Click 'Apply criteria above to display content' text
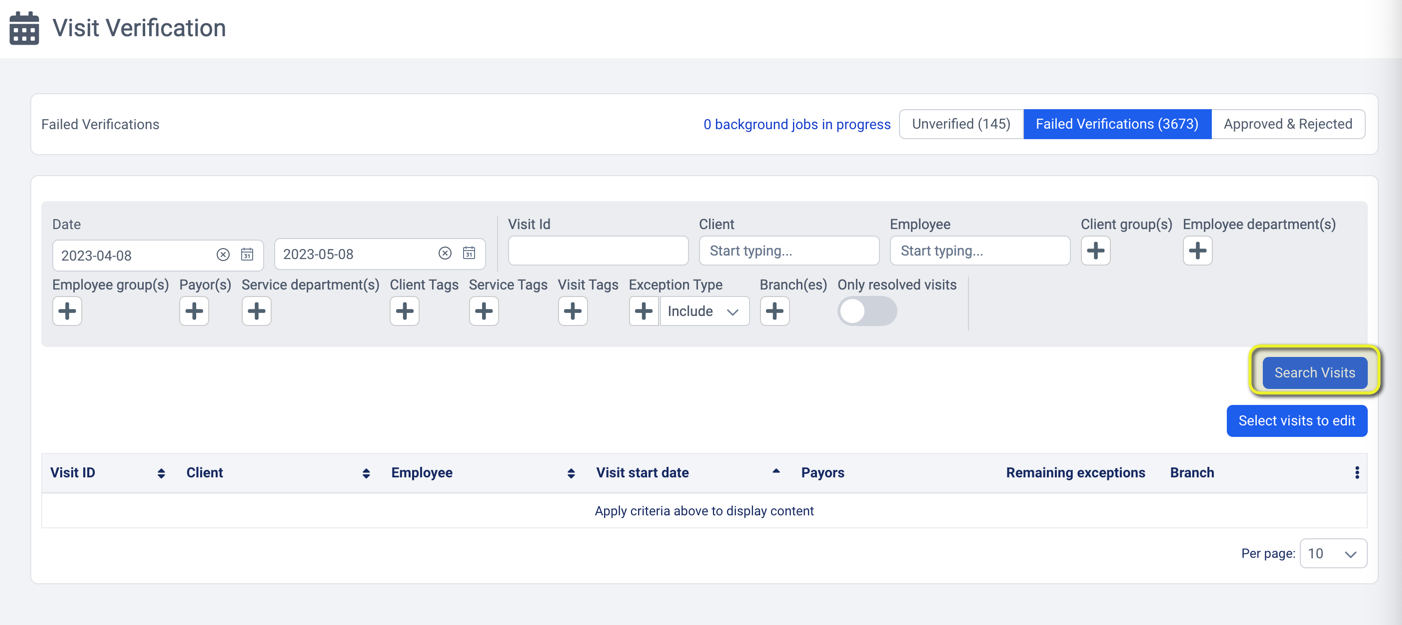 pos(704,511)
